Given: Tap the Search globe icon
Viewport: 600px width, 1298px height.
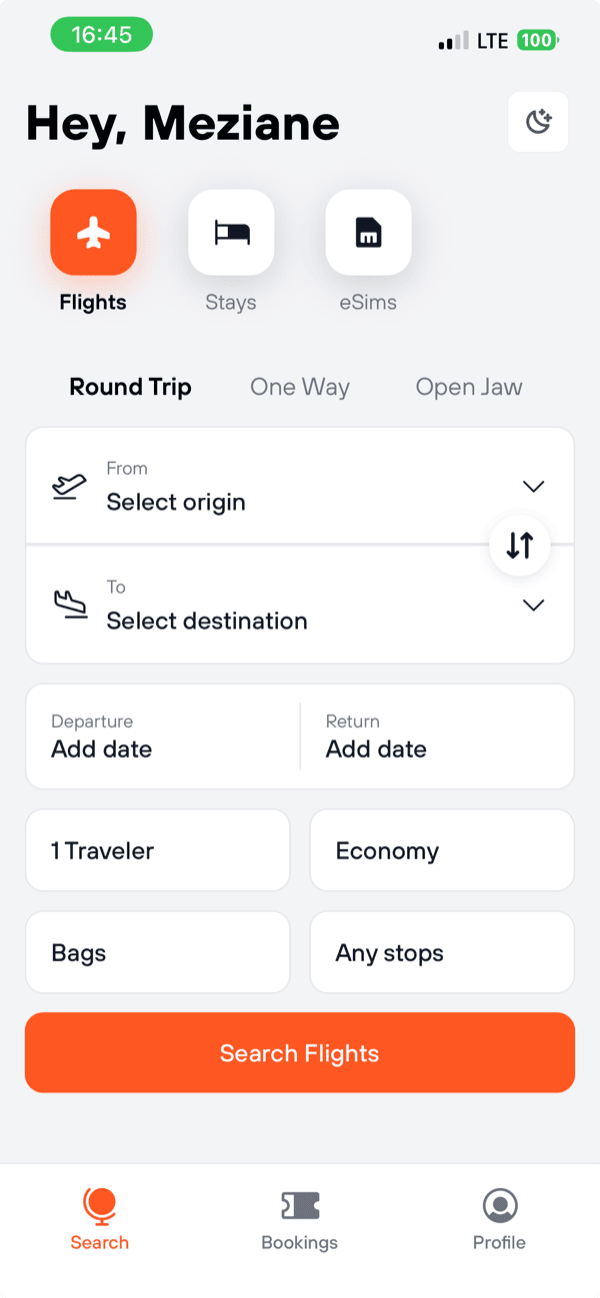Looking at the screenshot, I should [99, 1206].
